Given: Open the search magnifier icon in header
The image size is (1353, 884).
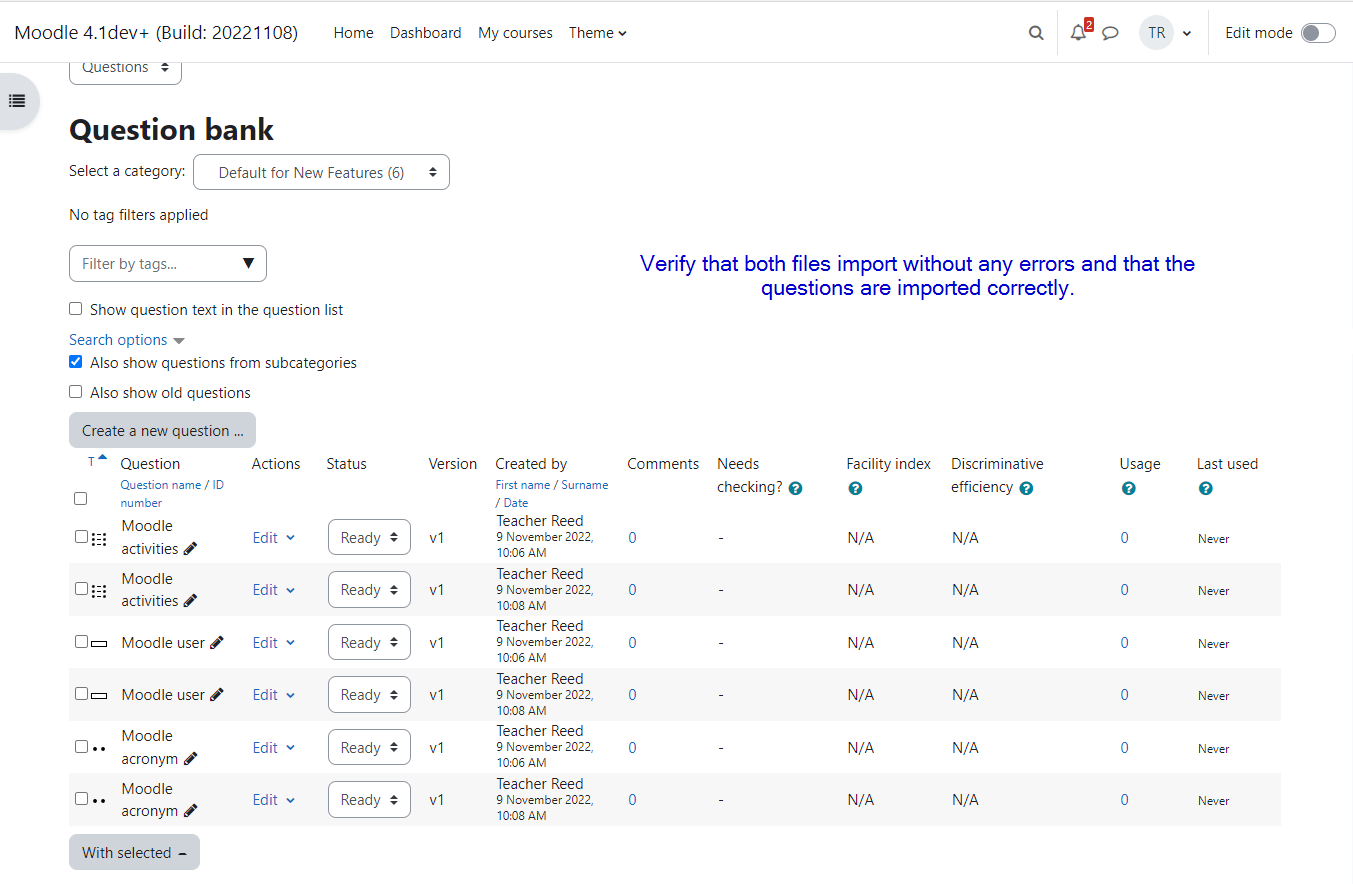Looking at the screenshot, I should (x=1036, y=33).
